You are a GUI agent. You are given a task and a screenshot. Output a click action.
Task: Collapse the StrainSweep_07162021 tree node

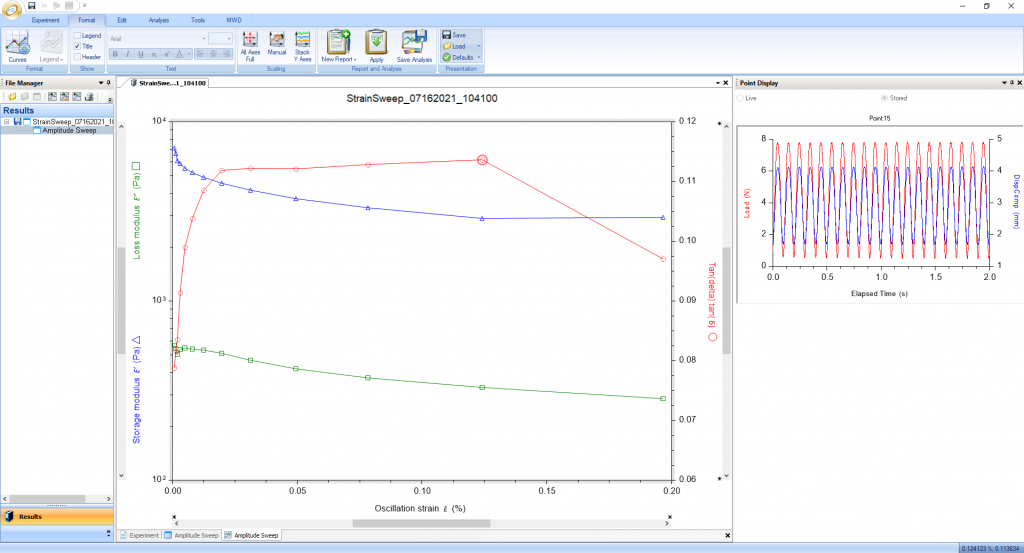click(7, 121)
